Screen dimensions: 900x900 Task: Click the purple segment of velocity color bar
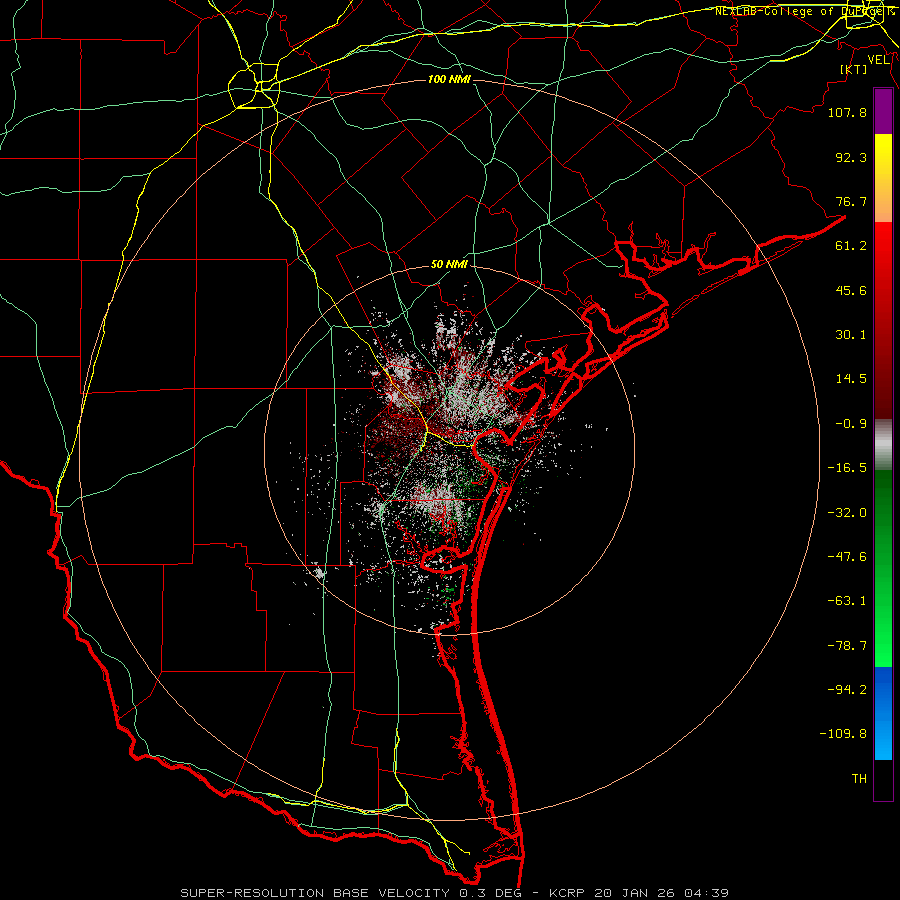coord(883,112)
